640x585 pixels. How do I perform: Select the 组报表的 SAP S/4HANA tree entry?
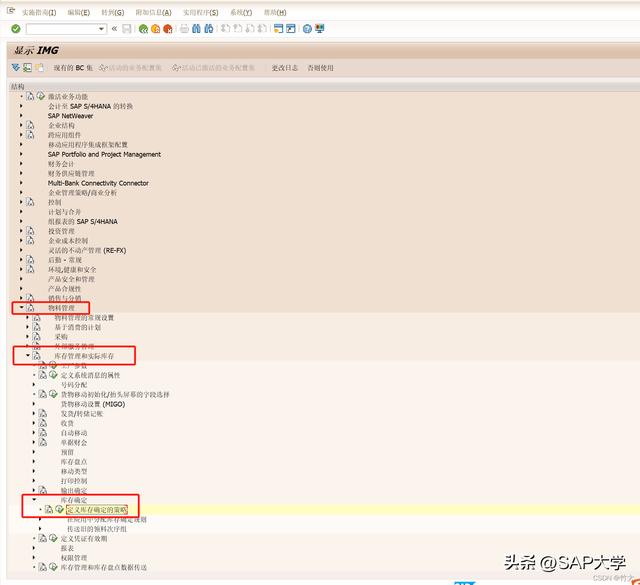83,222
